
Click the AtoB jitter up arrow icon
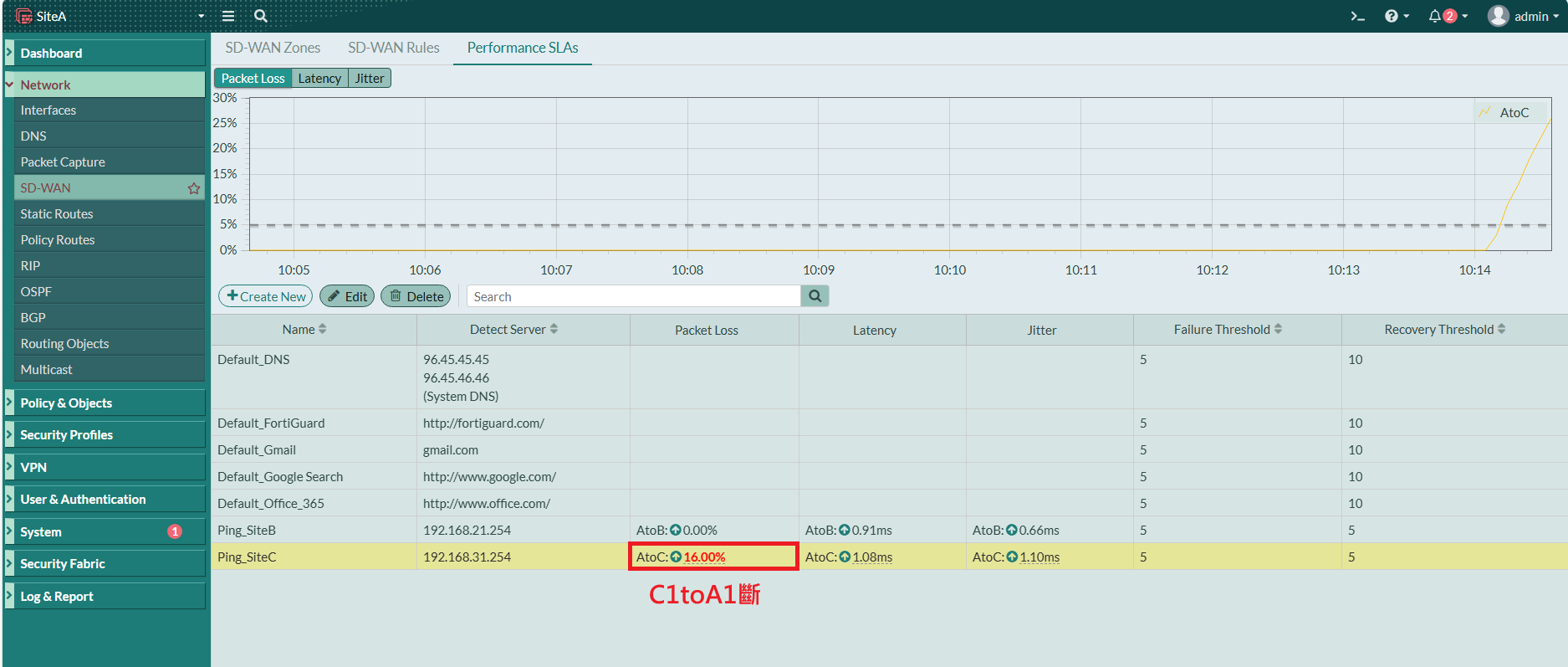click(1012, 530)
